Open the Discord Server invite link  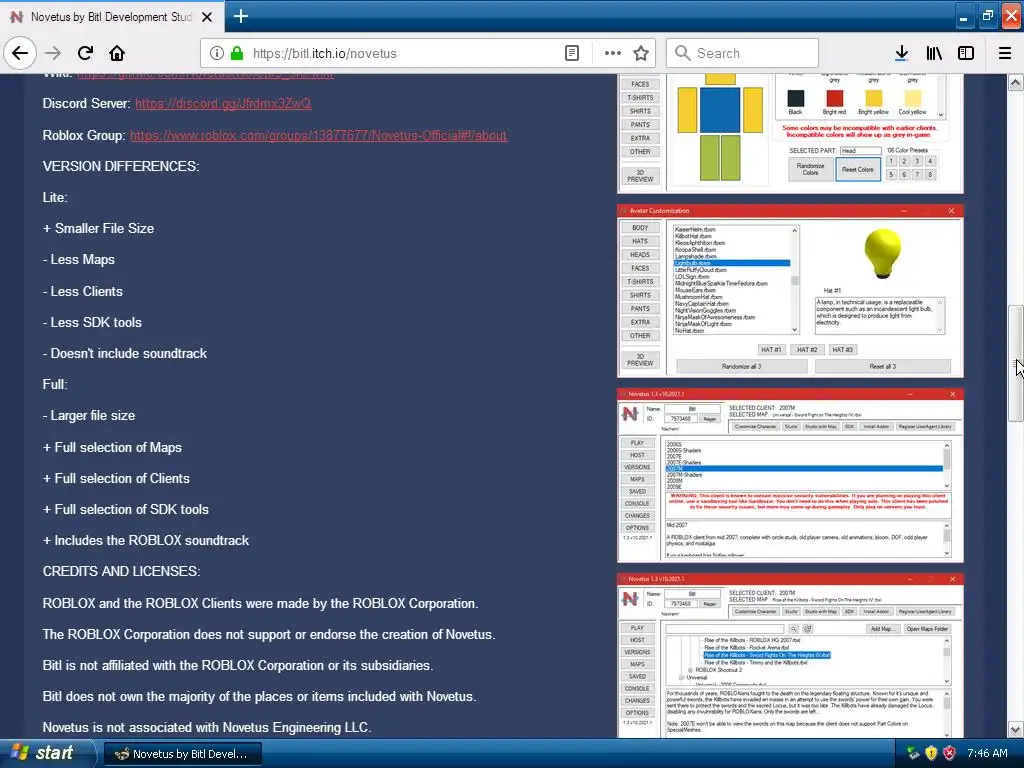pyautogui.click(x=223, y=103)
